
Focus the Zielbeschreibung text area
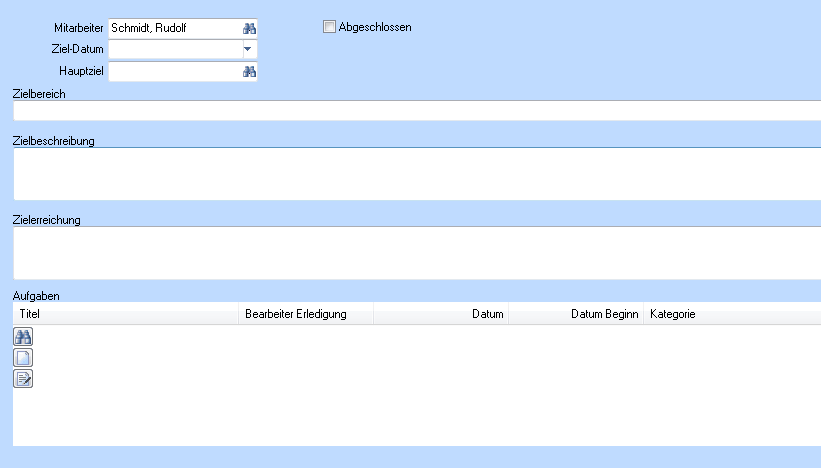tap(417, 174)
